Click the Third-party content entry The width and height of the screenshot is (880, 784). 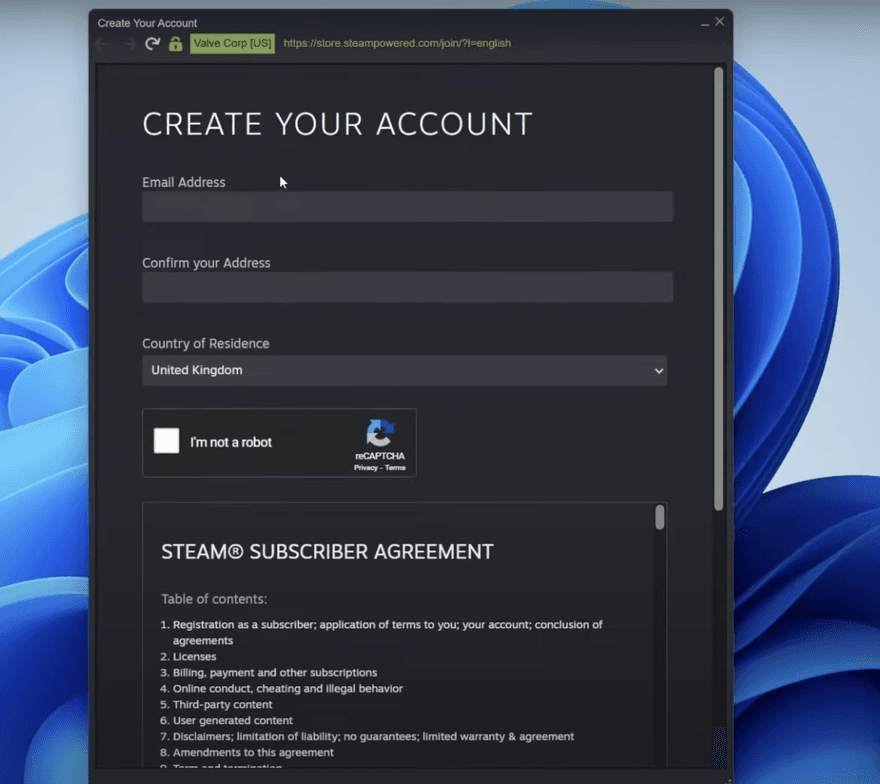(222, 704)
